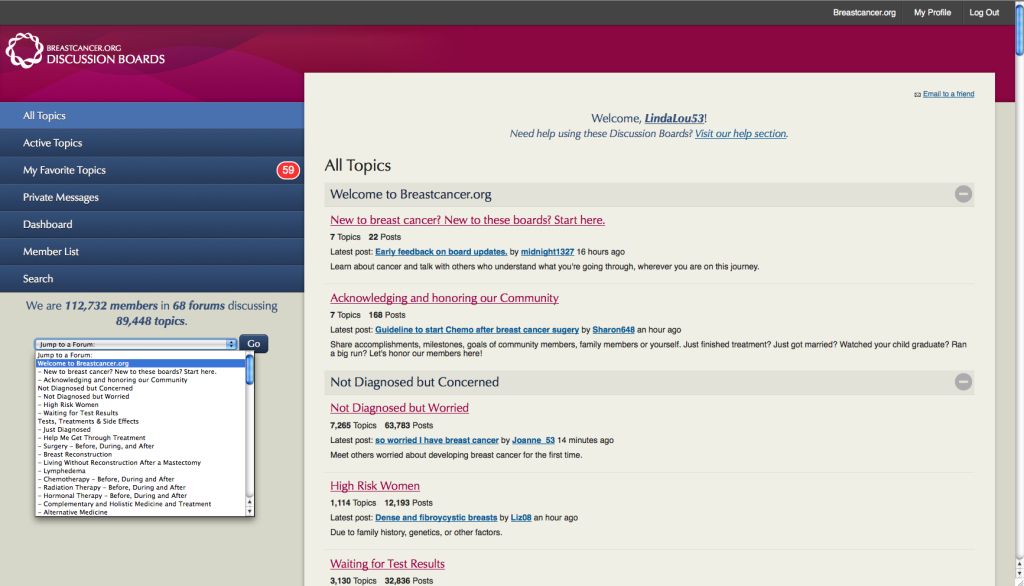The width and height of the screenshot is (1024, 586).
Task: Click Log Out in top bar
Action: coord(984,12)
